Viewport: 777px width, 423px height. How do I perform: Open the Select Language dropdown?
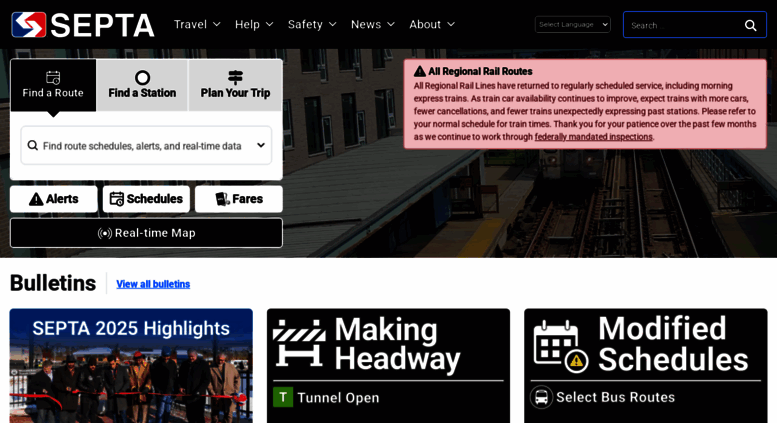coord(573,24)
